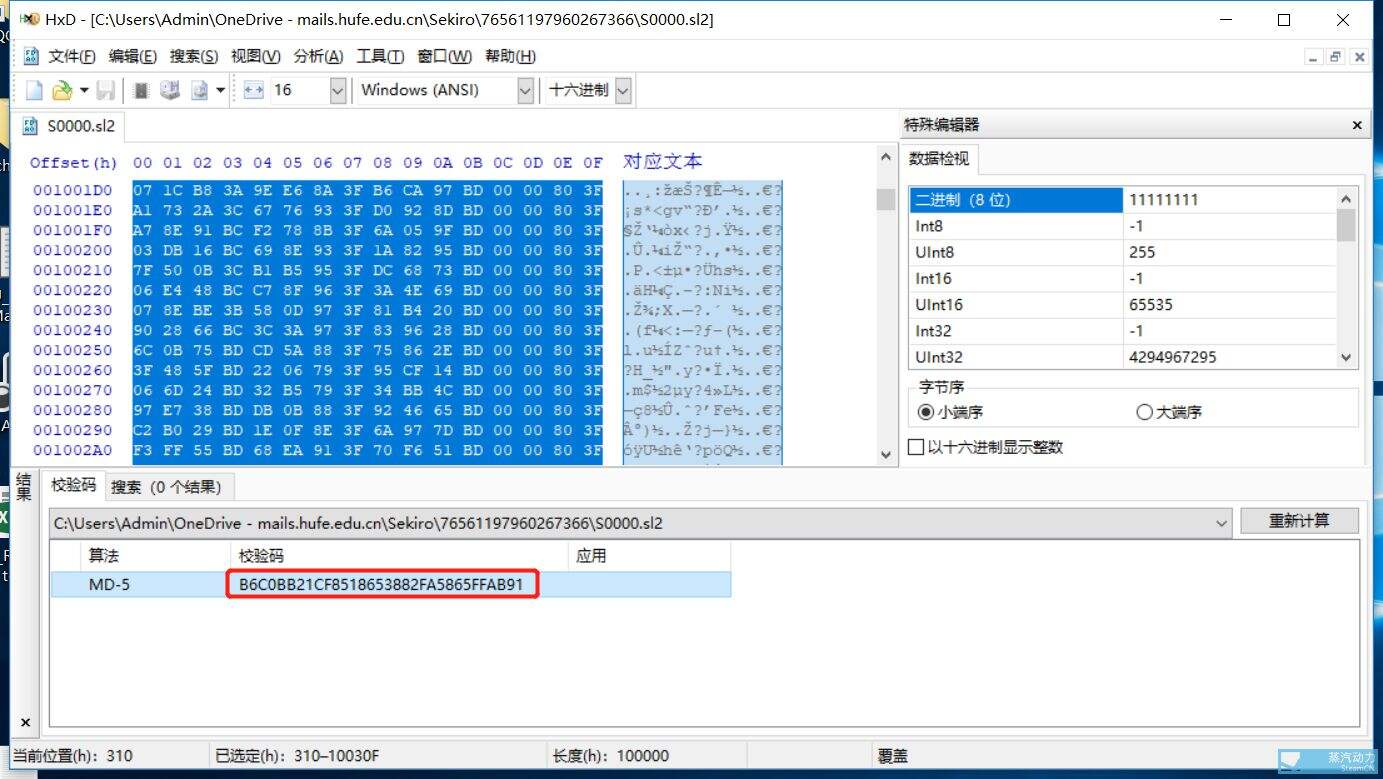Open the 编辑(E) menu
Viewport: 1383px width, 779px height.
tap(132, 56)
